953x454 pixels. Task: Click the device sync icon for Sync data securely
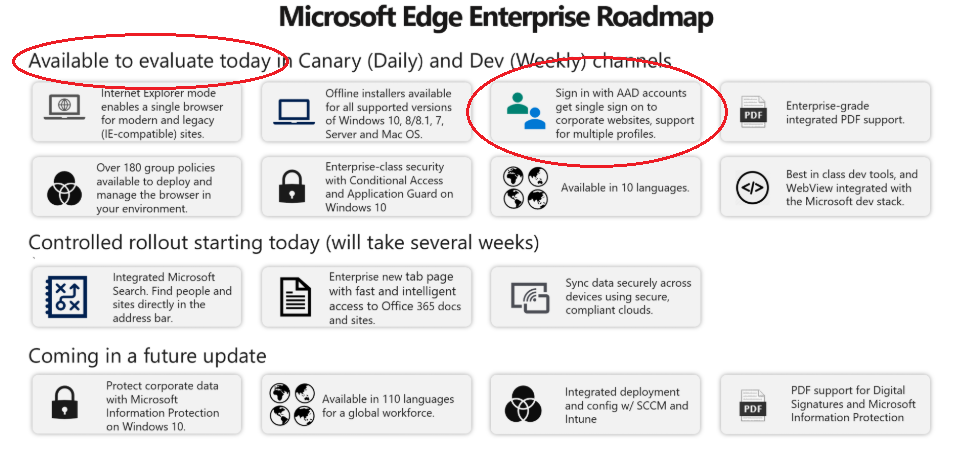530,297
